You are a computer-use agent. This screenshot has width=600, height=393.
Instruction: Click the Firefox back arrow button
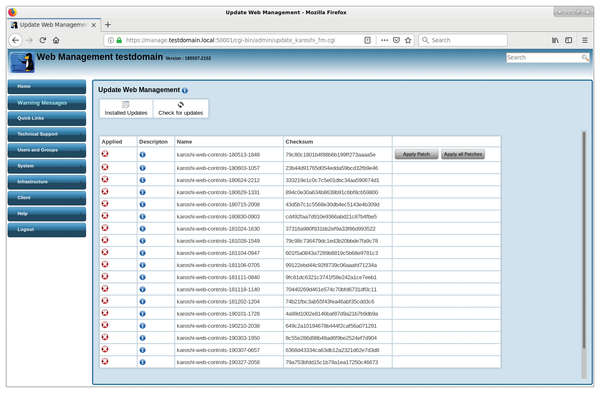coord(15,40)
